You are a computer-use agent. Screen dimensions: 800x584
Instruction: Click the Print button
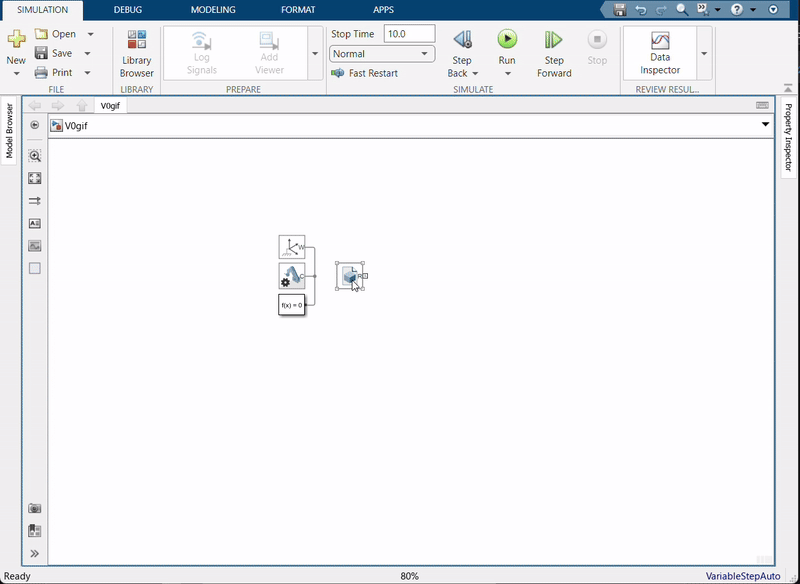[x=61, y=72]
